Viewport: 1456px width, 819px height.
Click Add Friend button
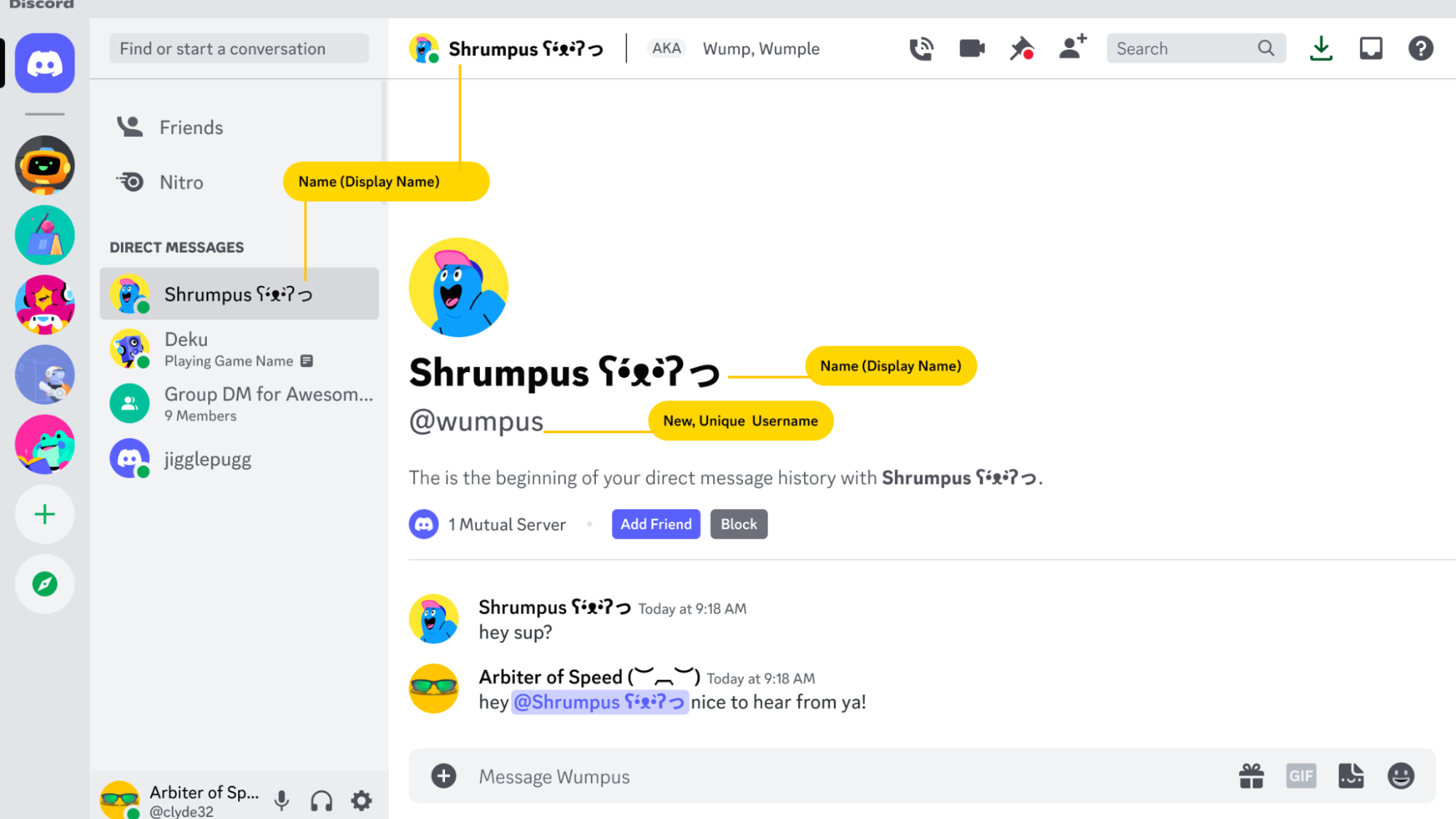656,524
